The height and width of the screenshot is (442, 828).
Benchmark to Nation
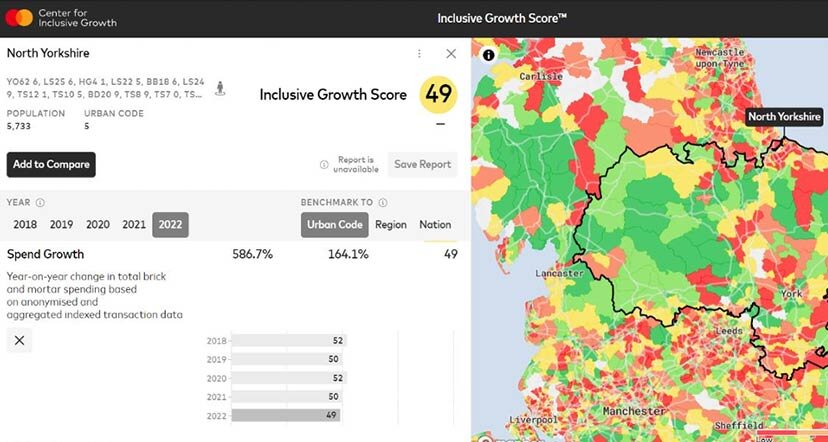click(435, 224)
